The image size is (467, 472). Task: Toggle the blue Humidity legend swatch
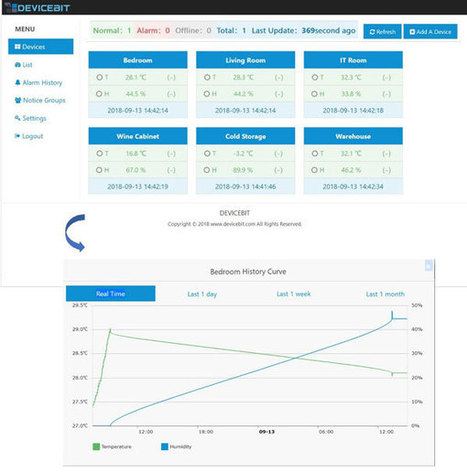pyautogui.click(x=165, y=447)
